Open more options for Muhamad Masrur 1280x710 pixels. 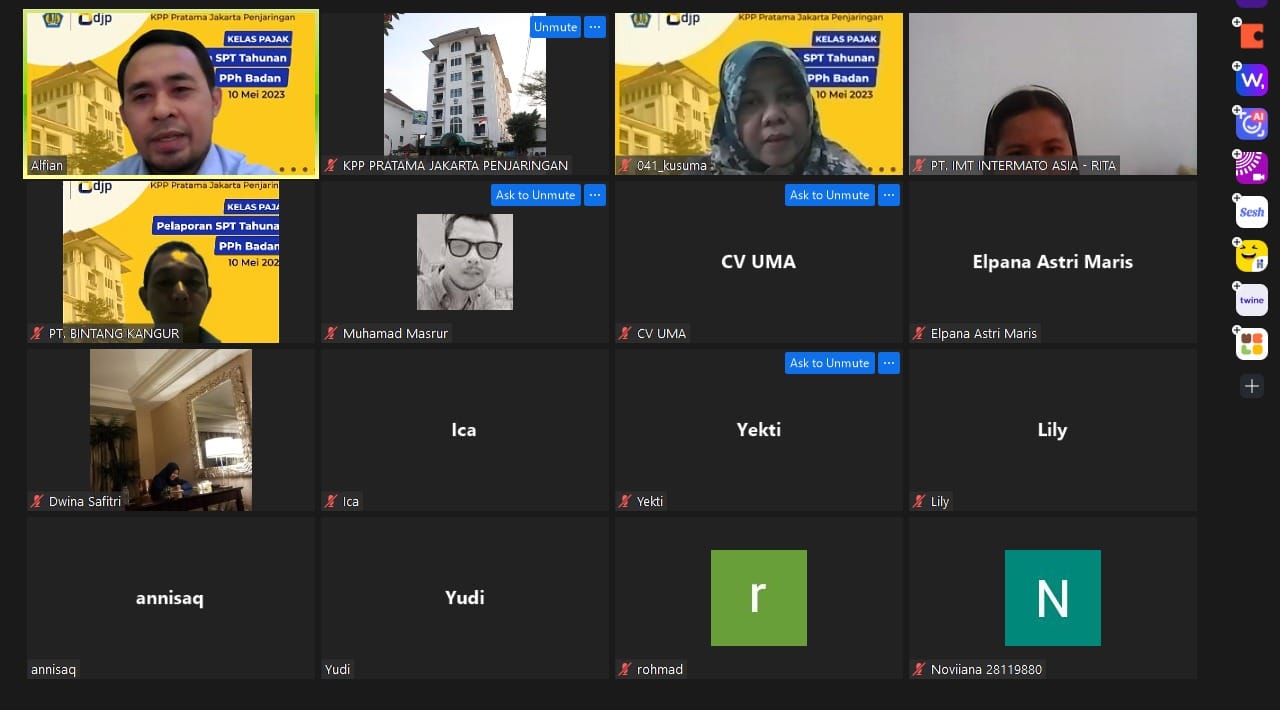(595, 195)
